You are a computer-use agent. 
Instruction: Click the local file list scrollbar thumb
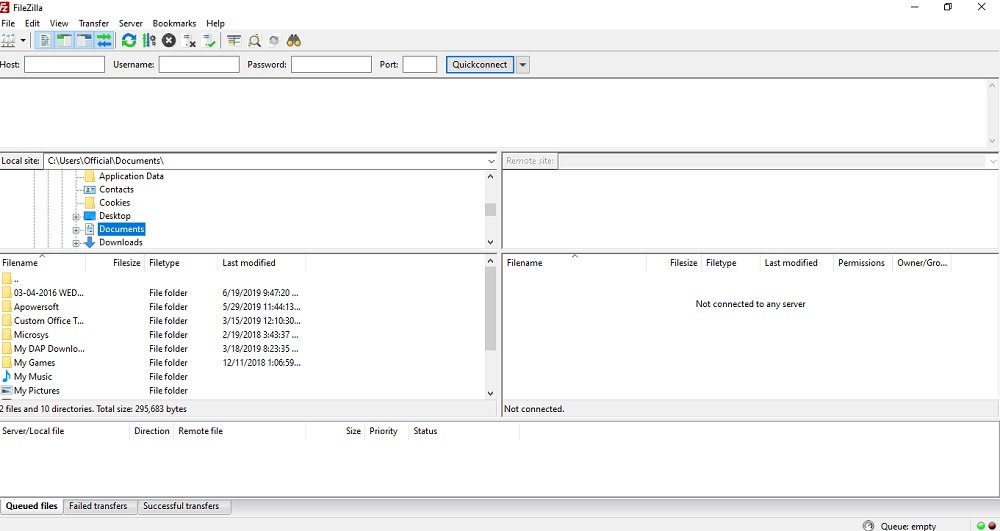[x=490, y=309]
